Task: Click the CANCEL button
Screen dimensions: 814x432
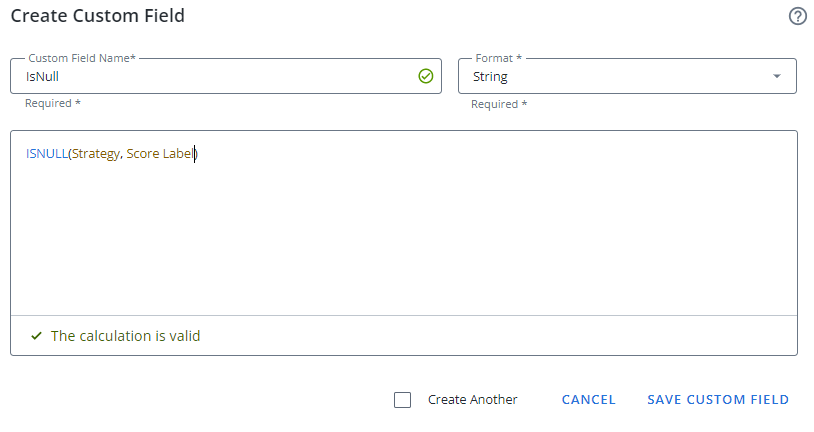Action: coord(588,400)
